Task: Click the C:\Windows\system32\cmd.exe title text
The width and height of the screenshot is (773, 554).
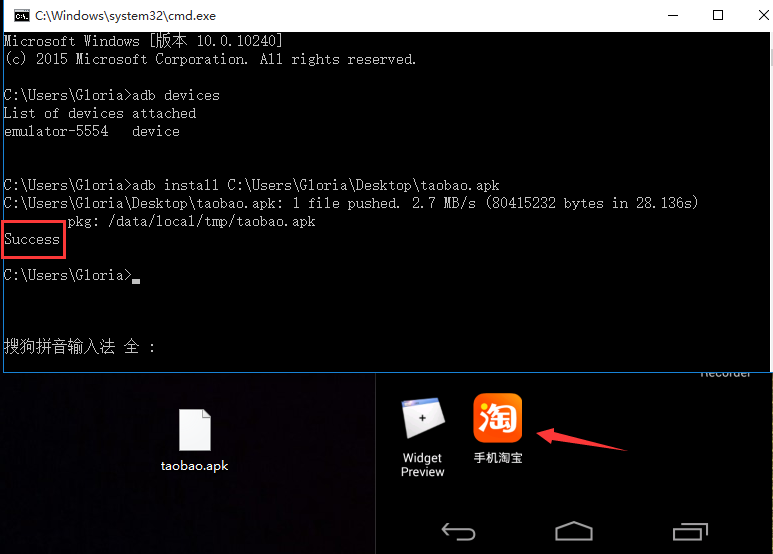Action: point(125,16)
